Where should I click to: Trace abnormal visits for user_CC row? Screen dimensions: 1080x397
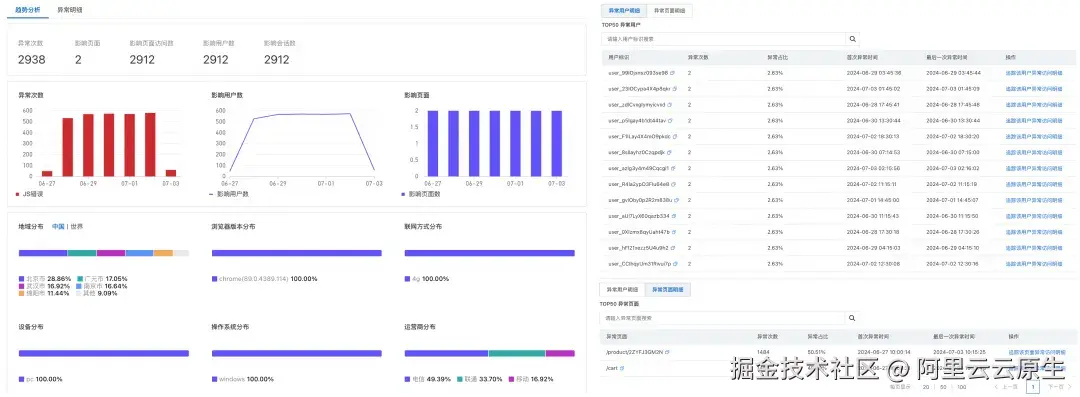[1034, 263]
